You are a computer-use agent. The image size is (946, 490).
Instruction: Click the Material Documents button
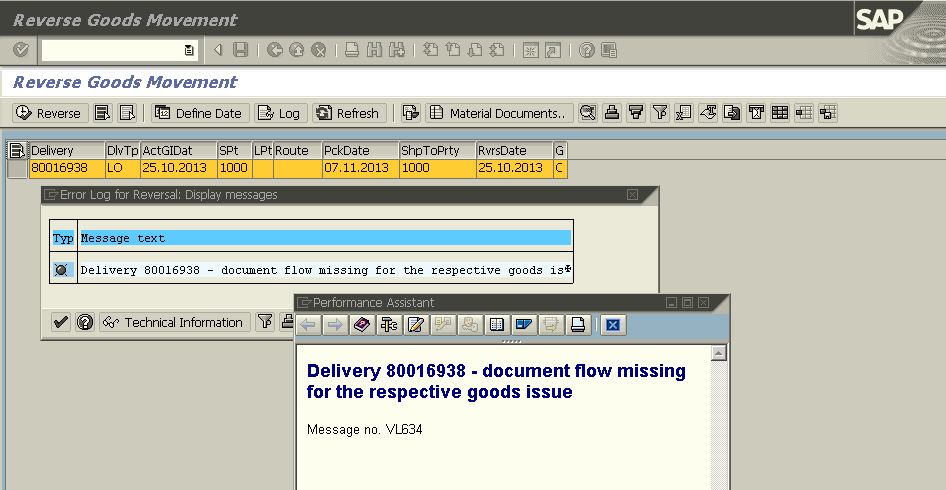pyautogui.click(x=499, y=113)
